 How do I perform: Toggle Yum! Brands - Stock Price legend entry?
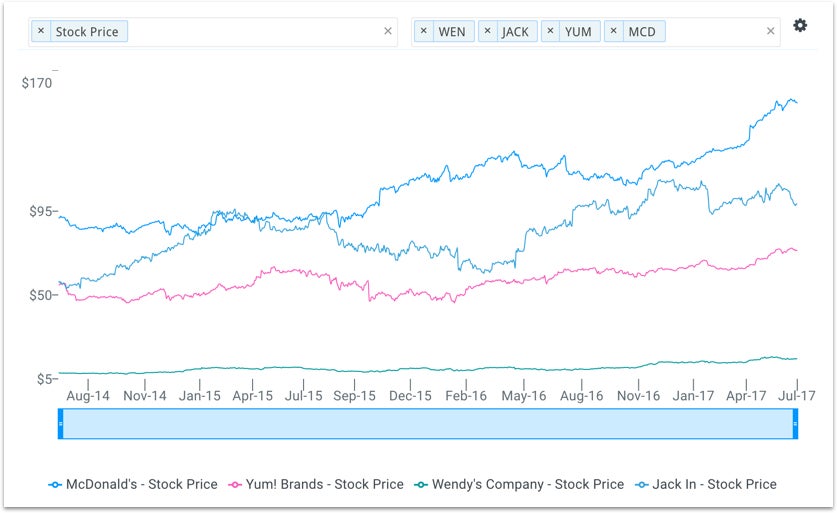click(316, 484)
